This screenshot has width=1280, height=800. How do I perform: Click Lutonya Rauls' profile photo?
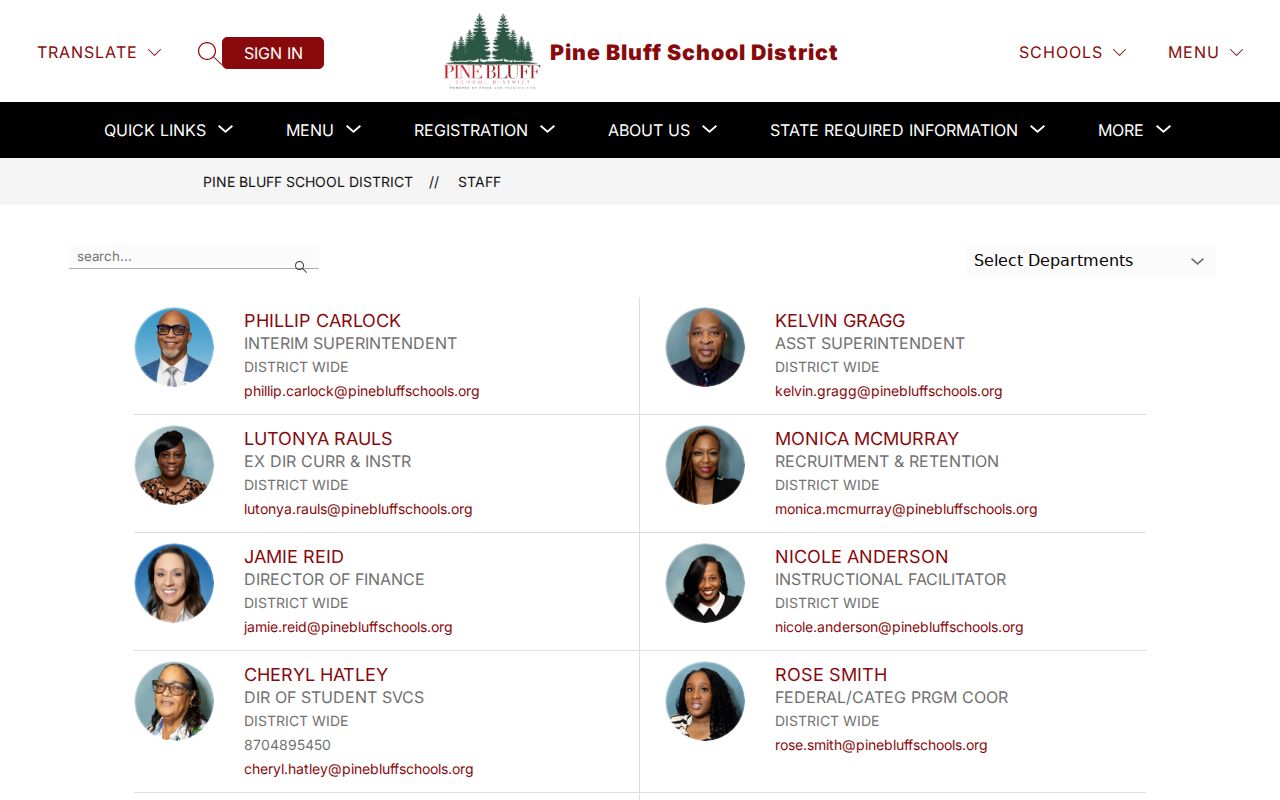pyautogui.click(x=174, y=465)
